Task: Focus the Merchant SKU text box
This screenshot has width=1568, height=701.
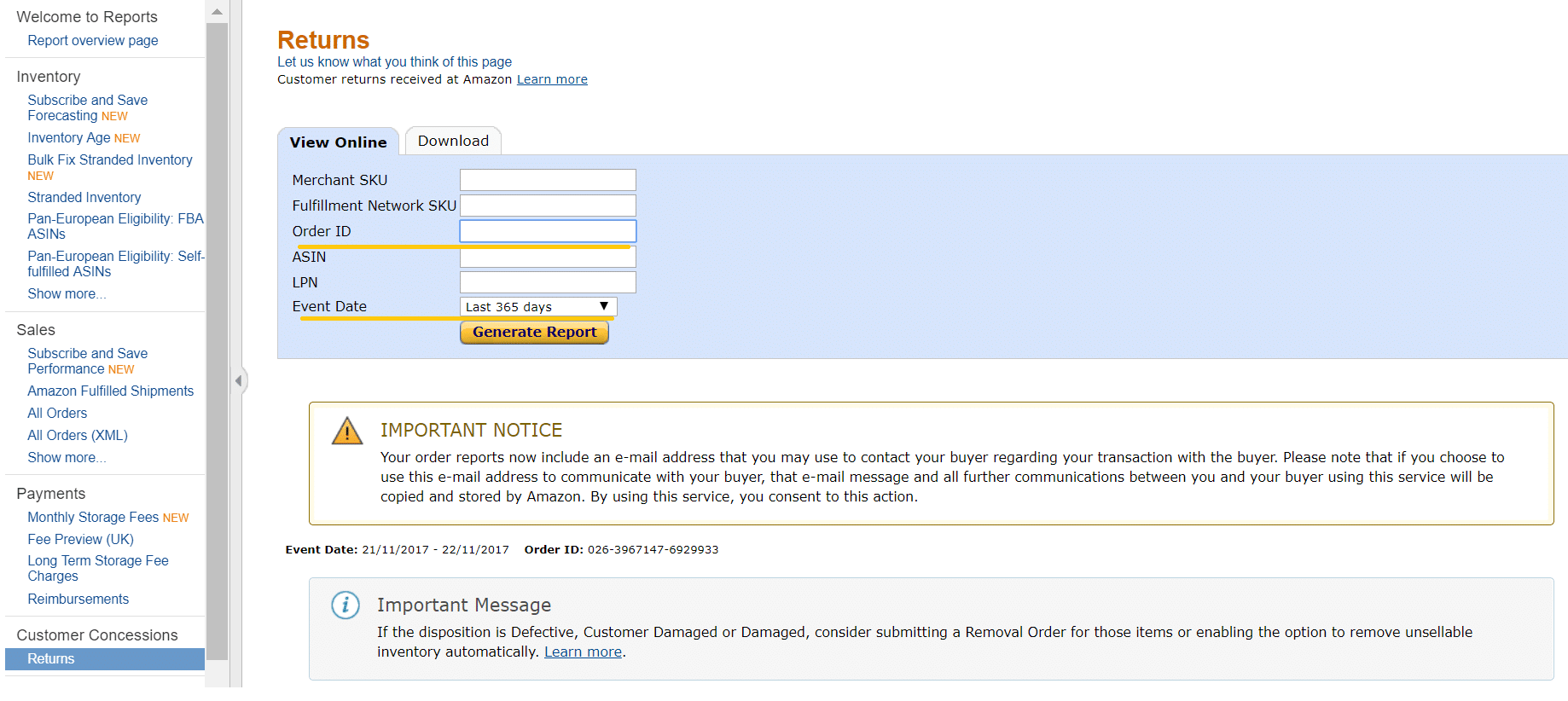Action: pos(548,180)
